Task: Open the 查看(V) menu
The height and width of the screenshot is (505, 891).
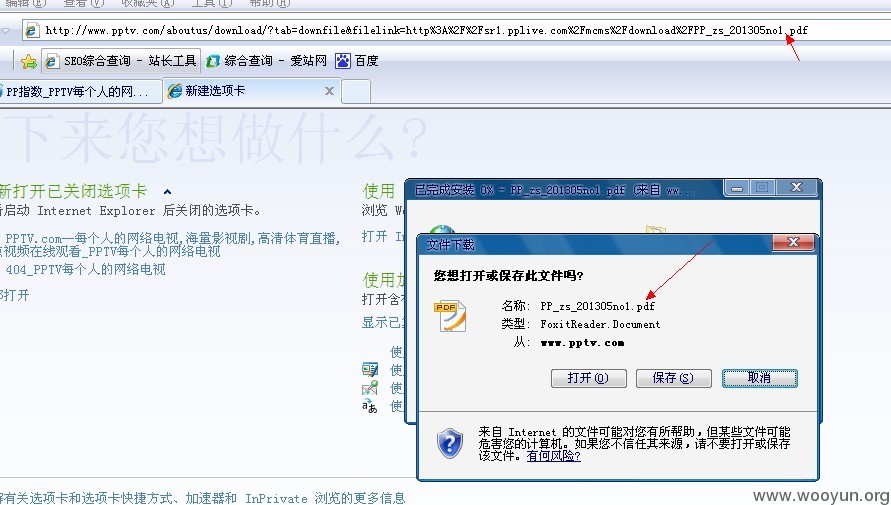Action: pyautogui.click(x=83, y=3)
